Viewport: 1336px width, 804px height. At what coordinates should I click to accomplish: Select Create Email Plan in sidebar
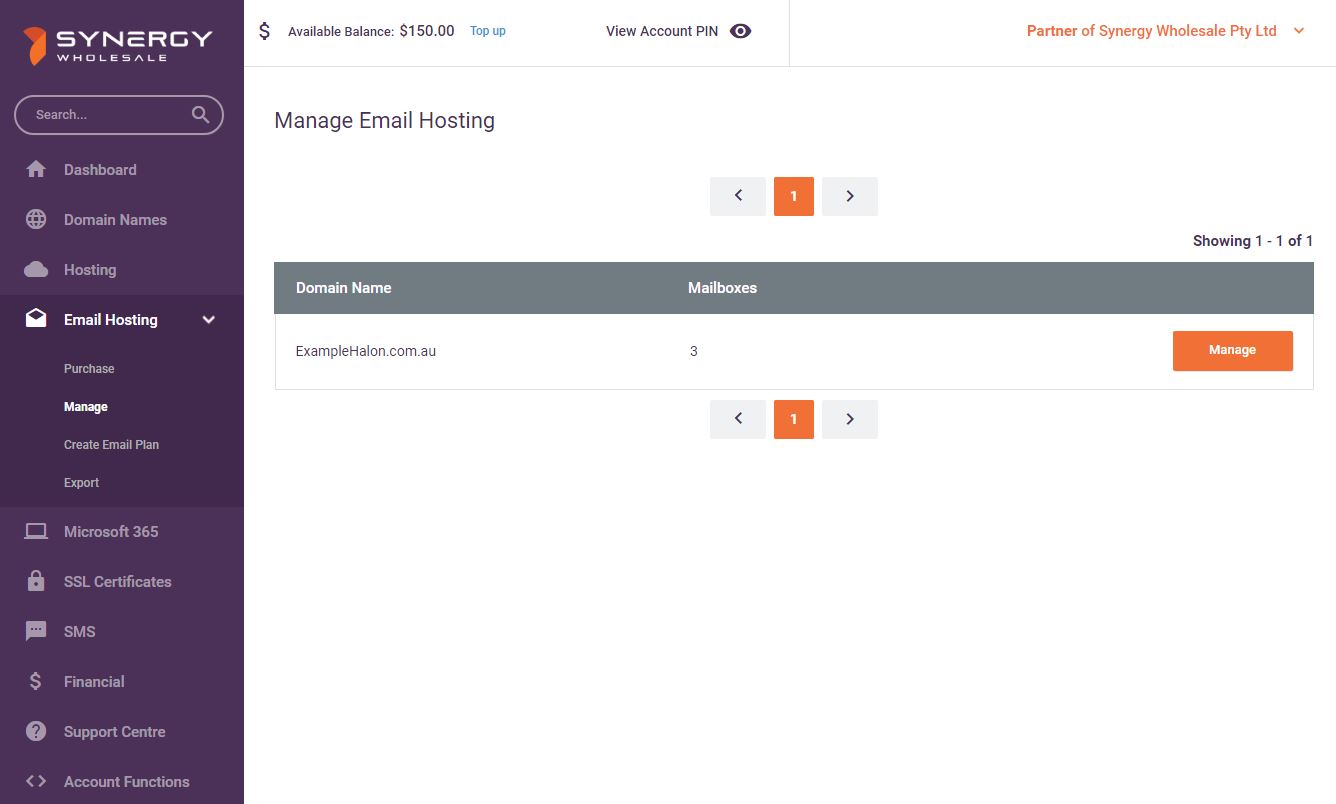click(x=111, y=445)
